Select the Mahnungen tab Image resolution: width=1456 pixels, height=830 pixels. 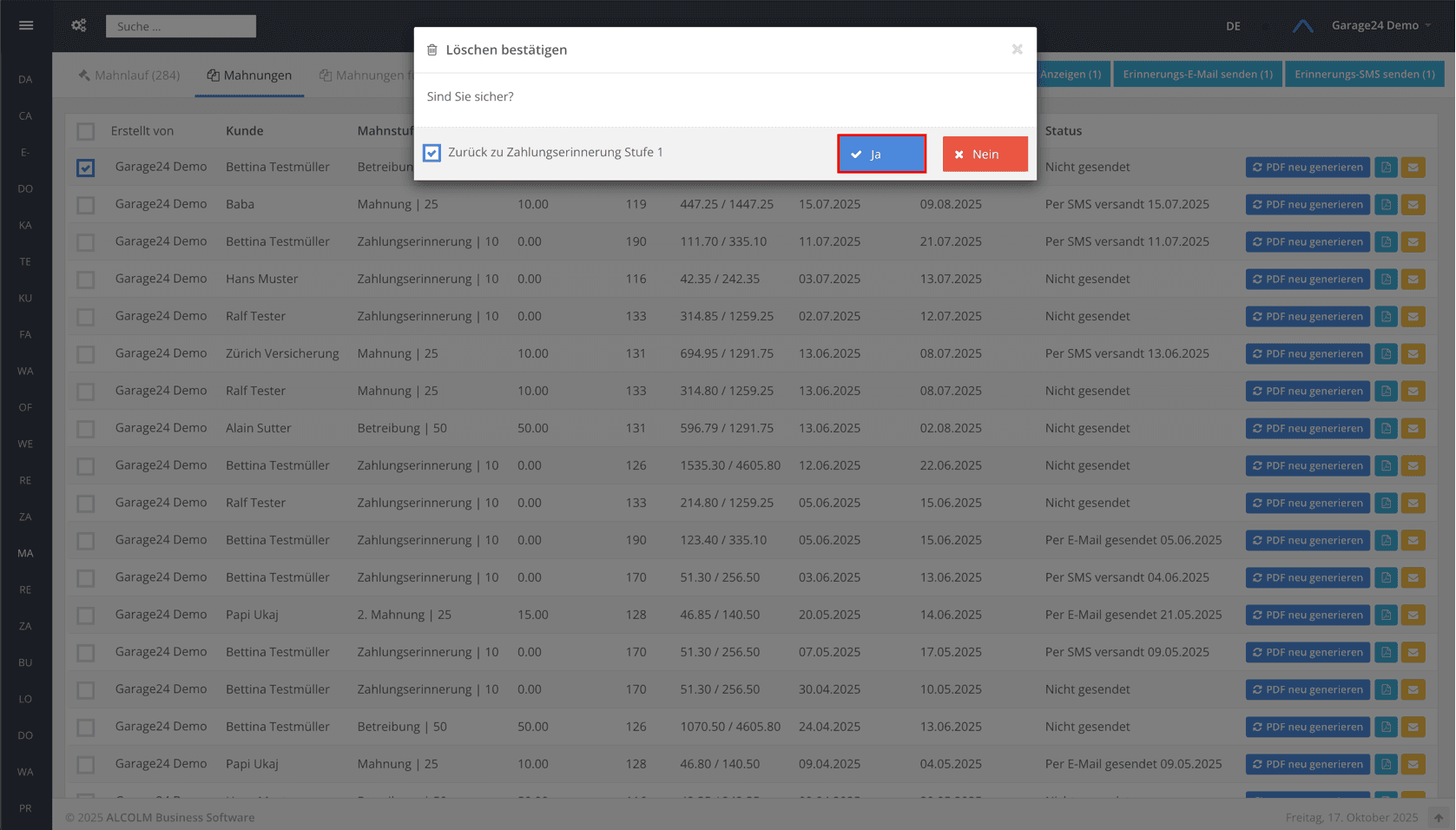pos(249,76)
